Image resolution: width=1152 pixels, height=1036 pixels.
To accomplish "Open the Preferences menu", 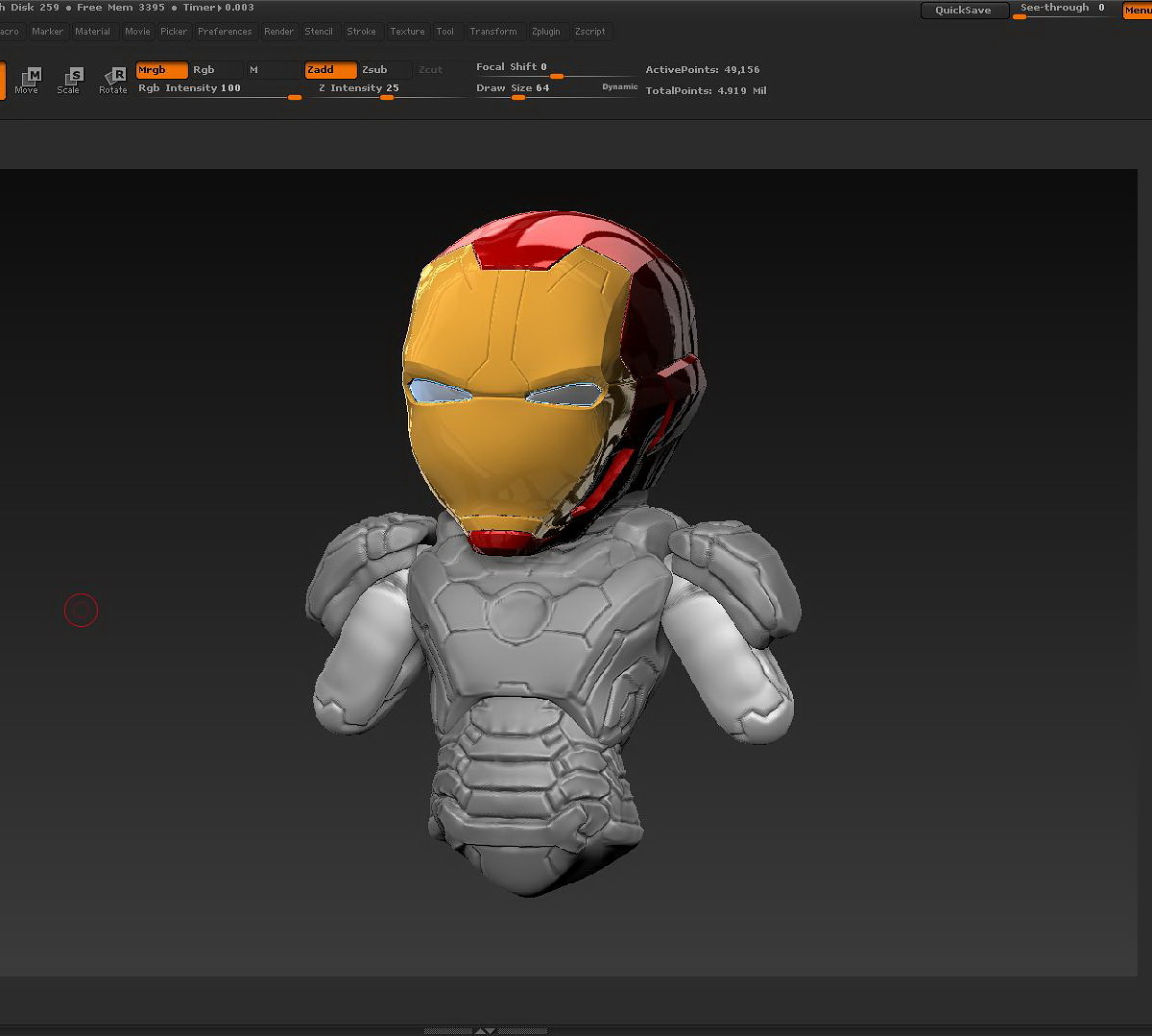I will tap(225, 32).
